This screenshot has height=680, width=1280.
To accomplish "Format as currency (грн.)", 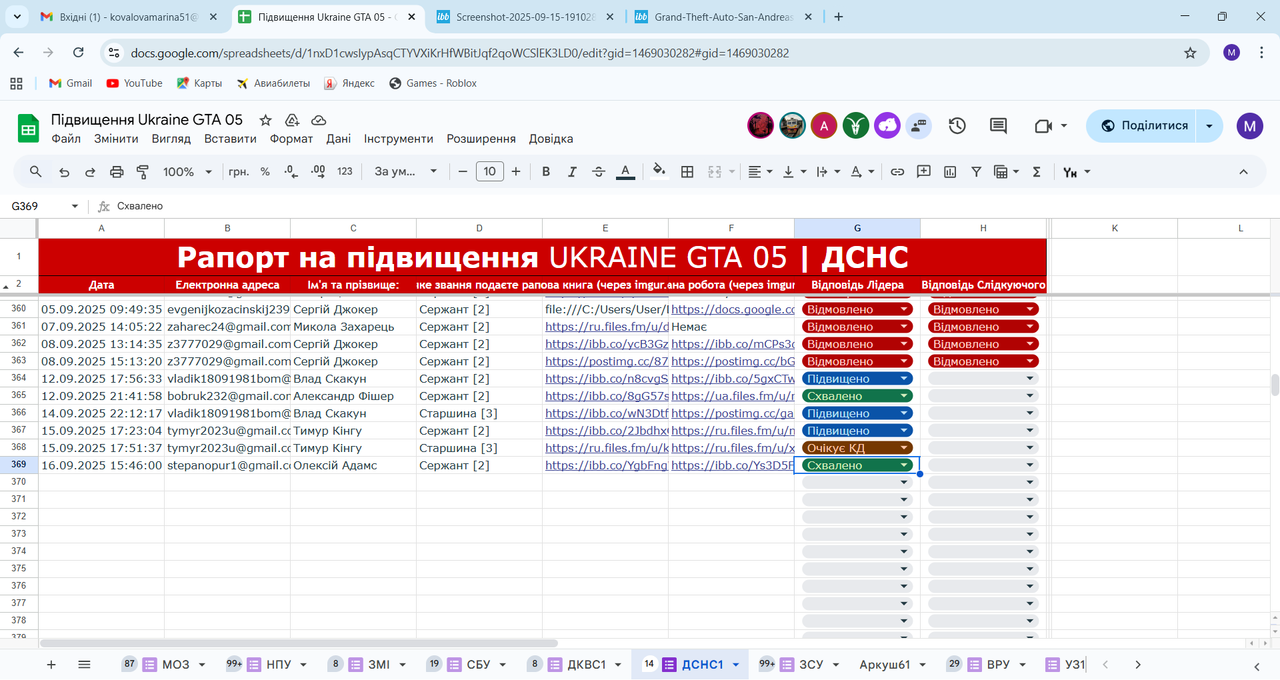I will pos(239,172).
